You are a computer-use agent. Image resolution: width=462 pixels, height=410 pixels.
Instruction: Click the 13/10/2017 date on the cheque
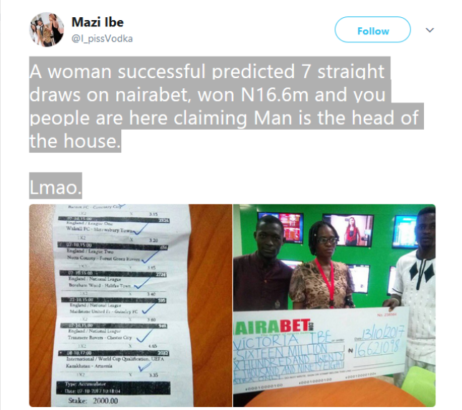(x=382, y=333)
